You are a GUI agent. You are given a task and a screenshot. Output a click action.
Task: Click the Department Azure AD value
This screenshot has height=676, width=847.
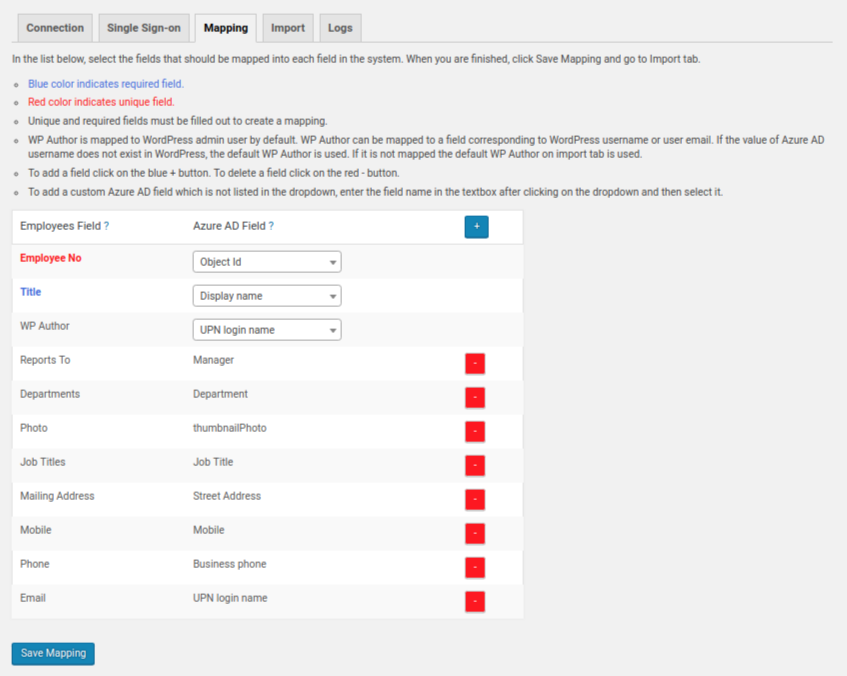pos(220,394)
